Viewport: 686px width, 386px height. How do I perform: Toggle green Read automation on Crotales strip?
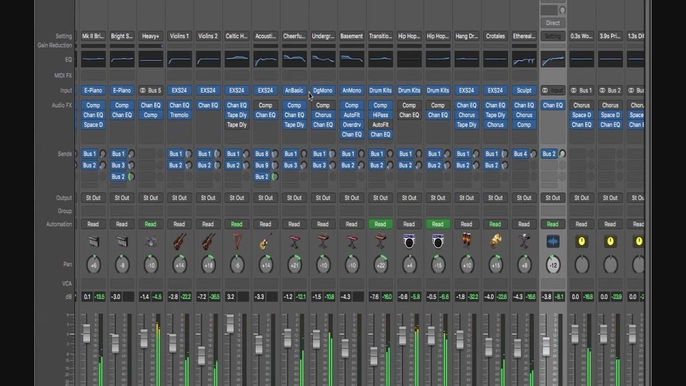pos(495,224)
